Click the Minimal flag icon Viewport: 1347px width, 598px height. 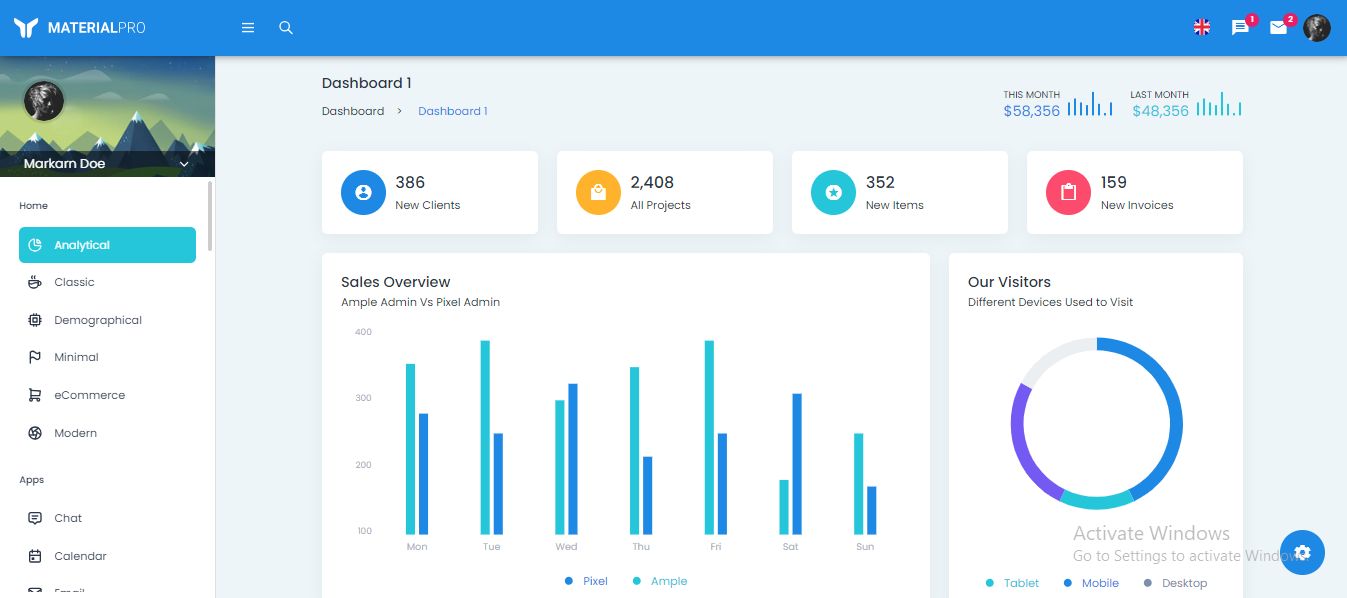[35, 358]
